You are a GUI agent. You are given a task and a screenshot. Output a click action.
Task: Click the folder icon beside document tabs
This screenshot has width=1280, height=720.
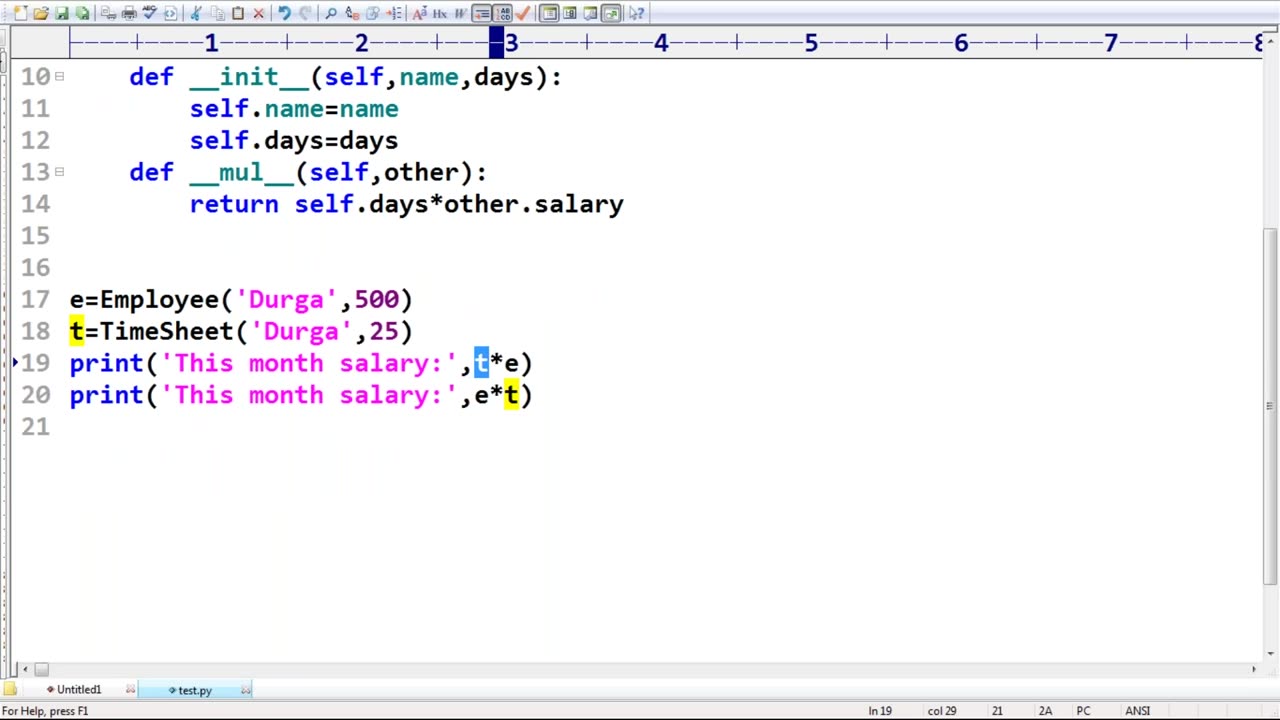point(10,690)
